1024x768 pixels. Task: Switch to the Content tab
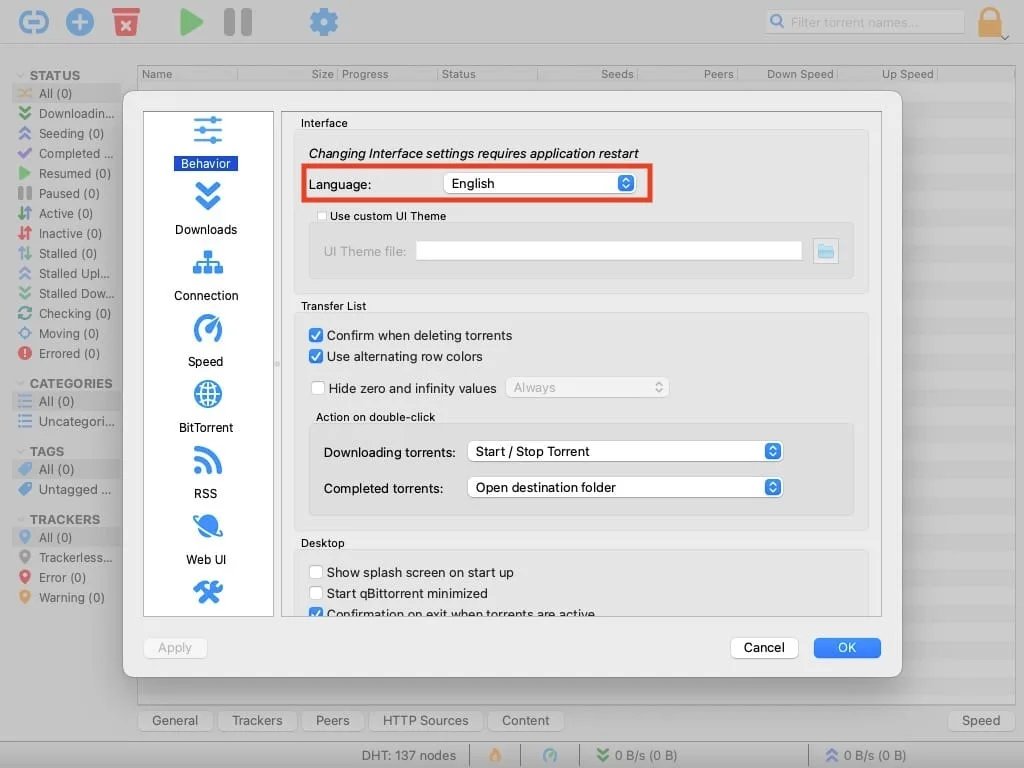click(526, 720)
